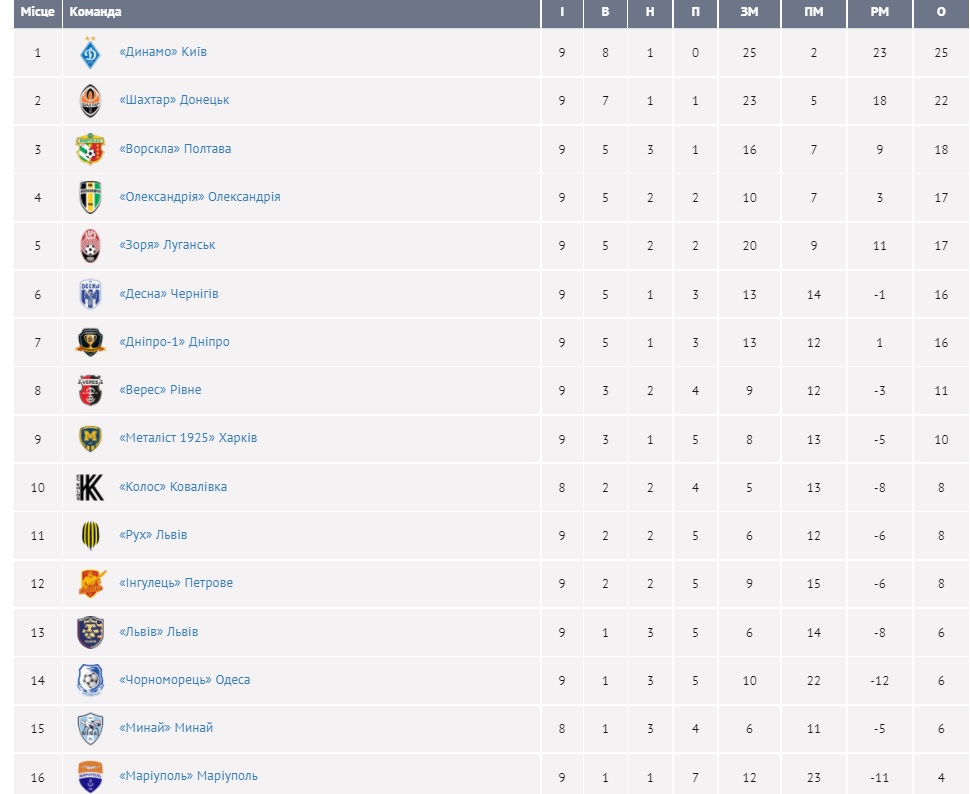Open «Металіст 1925» Харків team link

tap(188, 438)
